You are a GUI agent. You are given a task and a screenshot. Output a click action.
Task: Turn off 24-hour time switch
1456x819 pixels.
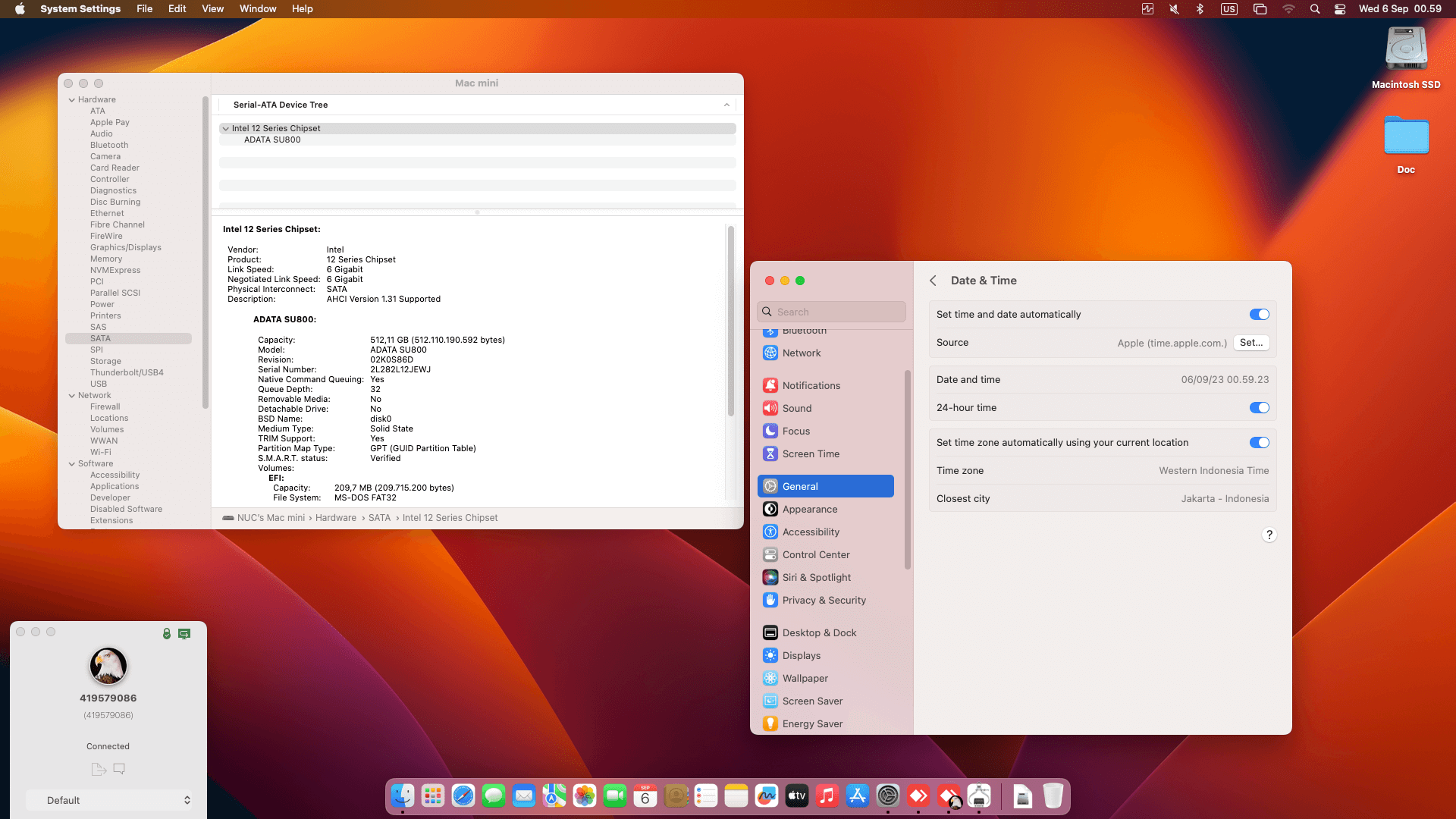tap(1259, 408)
